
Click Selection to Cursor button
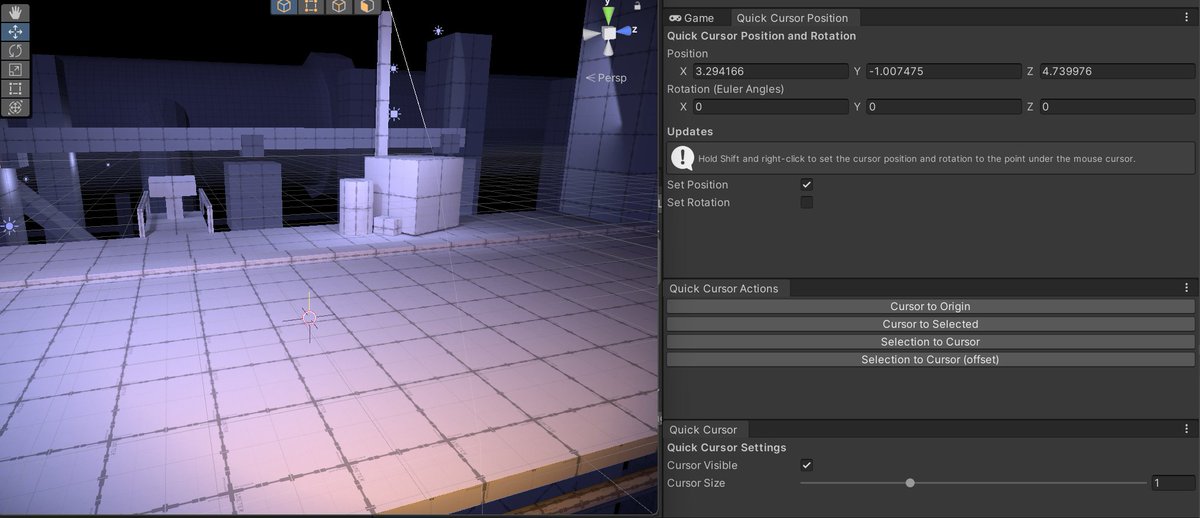[931, 342]
